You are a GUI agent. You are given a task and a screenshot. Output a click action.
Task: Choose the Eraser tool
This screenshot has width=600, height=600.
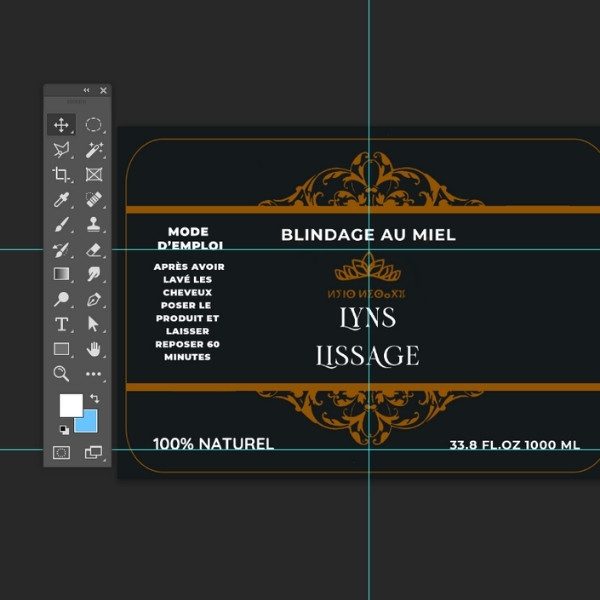(x=94, y=250)
